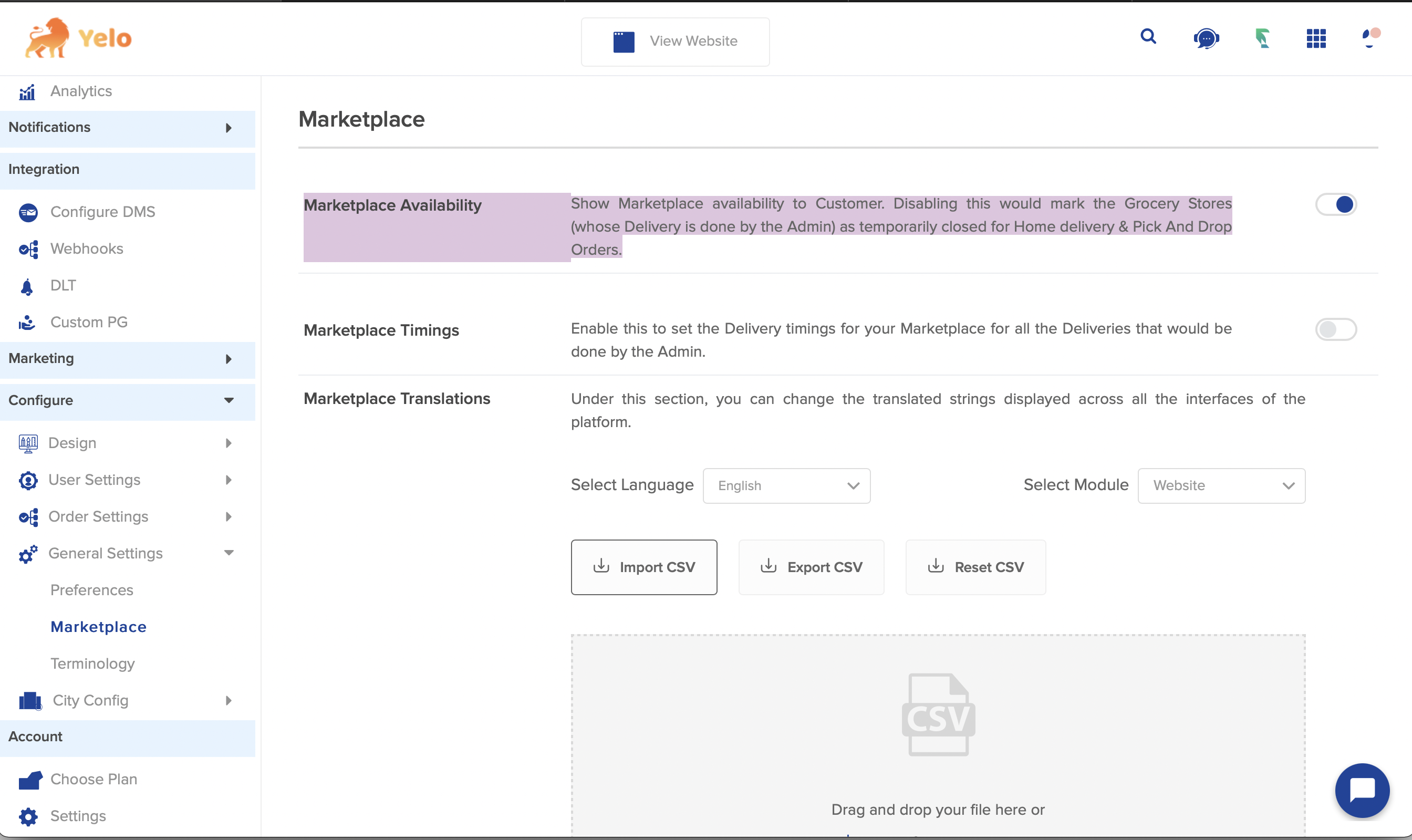Click the Integration section header

127,170
